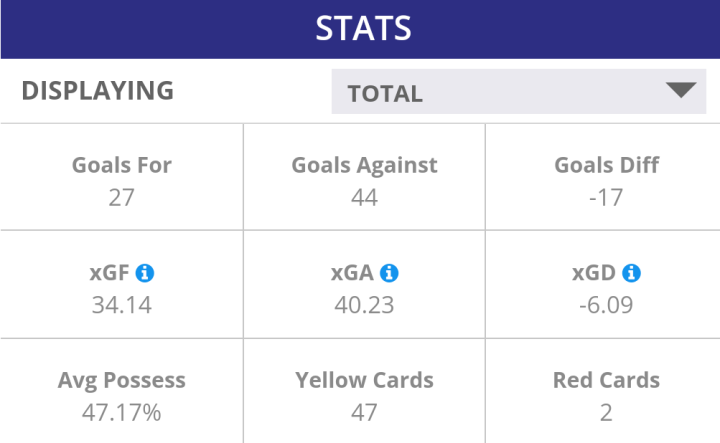This screenshot has width=720, height=443.
Task: Select the Goals Diff stat label
Action: (x=606, y=165)
